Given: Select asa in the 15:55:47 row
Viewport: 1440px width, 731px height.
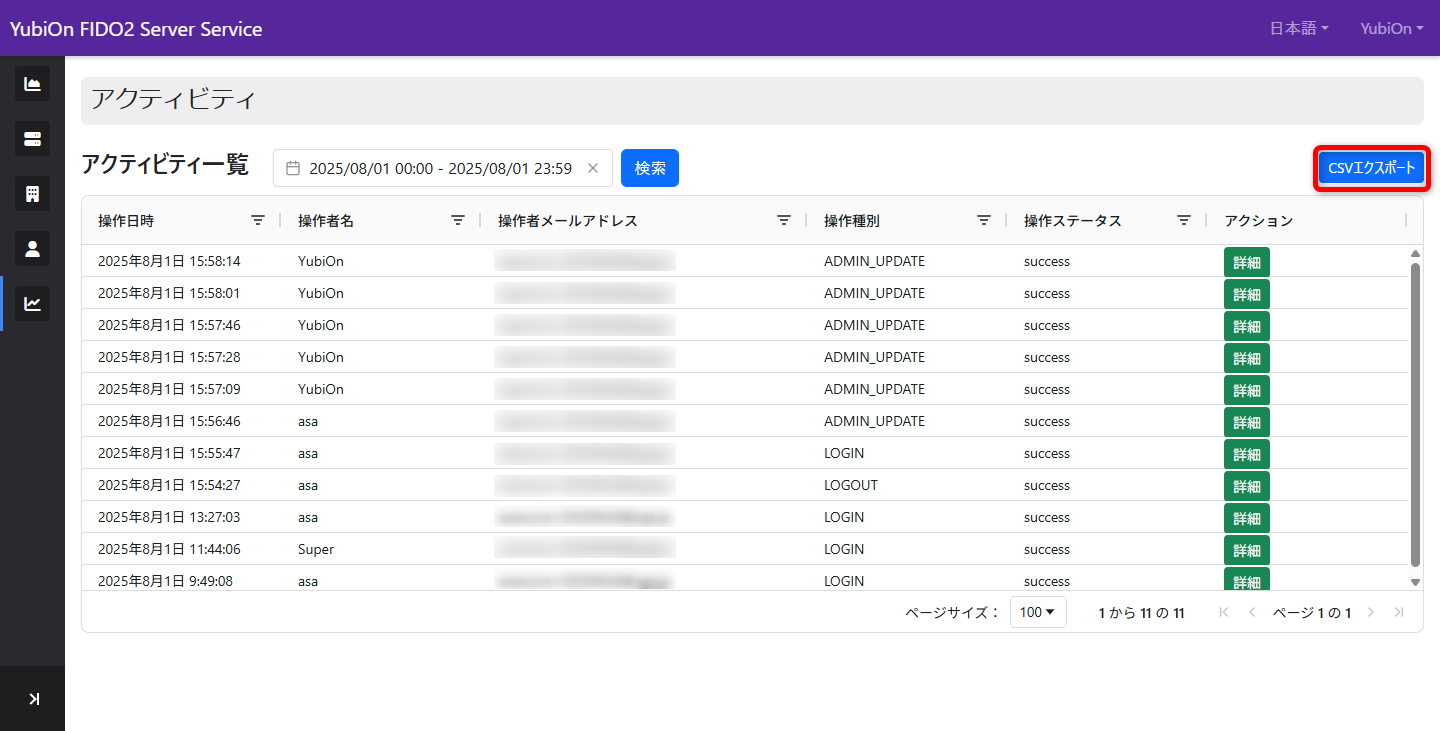Looking at the screenshot, I should 308,453.
